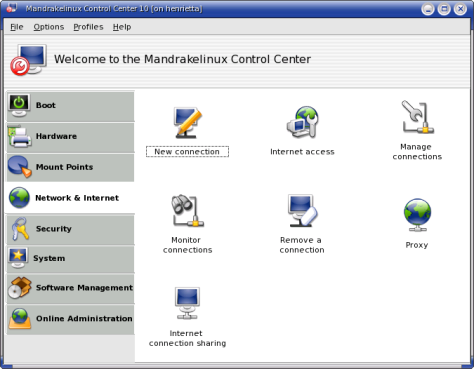Select Online Administration category label
The width and height of the screenshot is (474, 369).
click(x=84, y=319)
